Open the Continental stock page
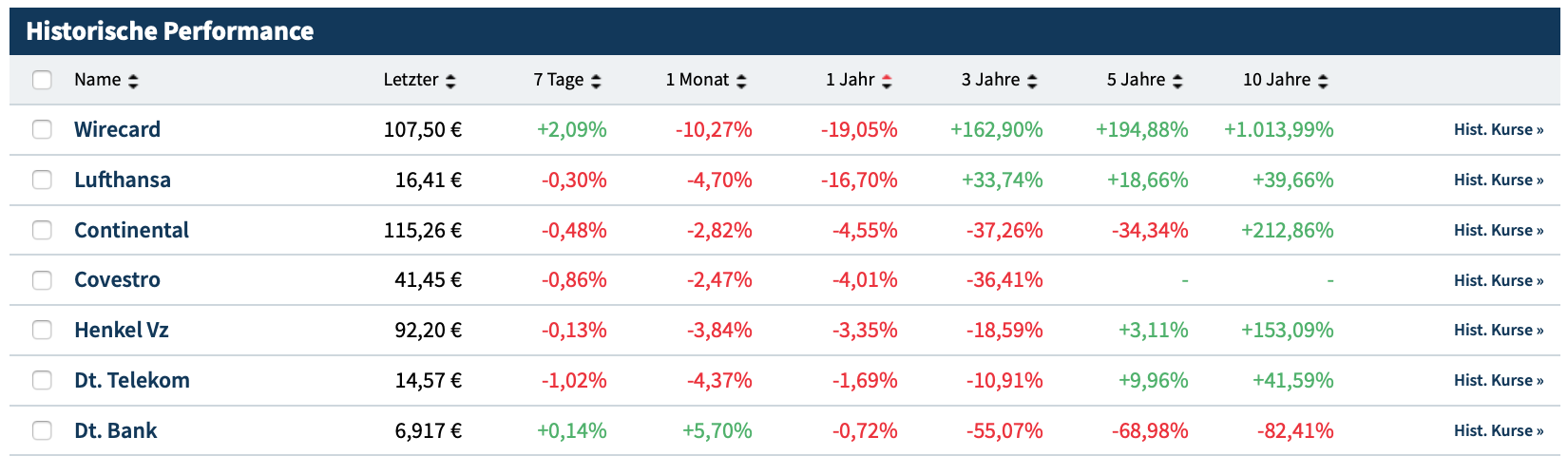Image resolution: width=1568 pixels, height=456 pixels. click(x=131, y=230)
